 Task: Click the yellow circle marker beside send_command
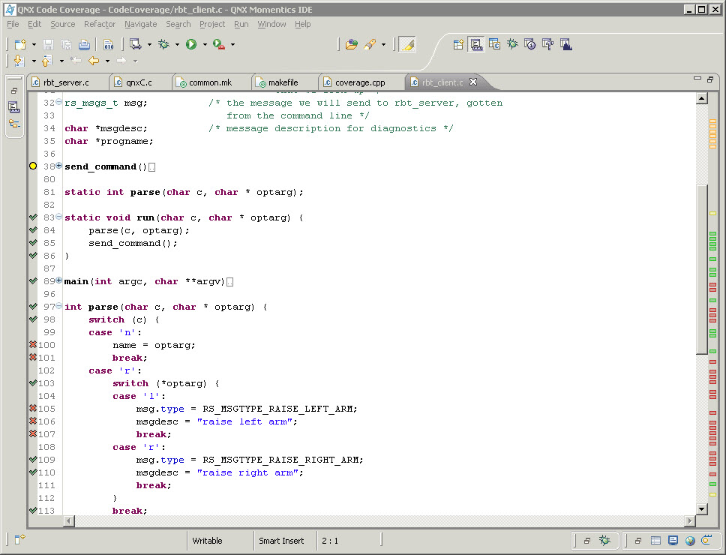coord(33,166)
